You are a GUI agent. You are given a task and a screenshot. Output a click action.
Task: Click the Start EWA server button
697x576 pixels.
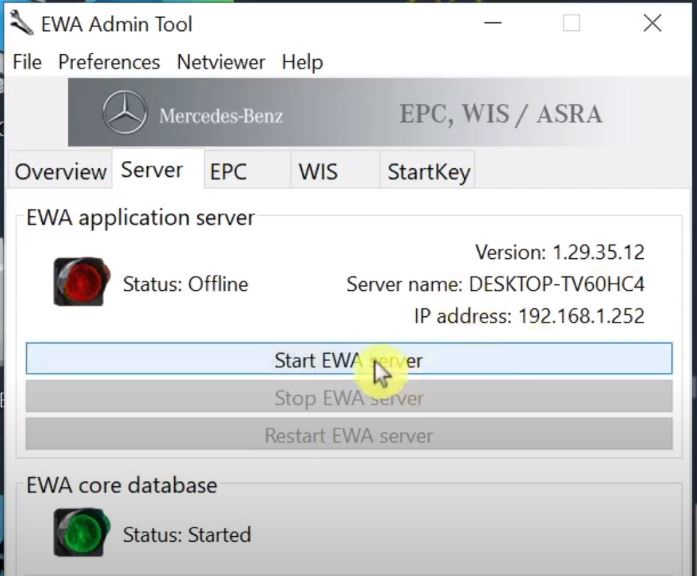(349, 359)
